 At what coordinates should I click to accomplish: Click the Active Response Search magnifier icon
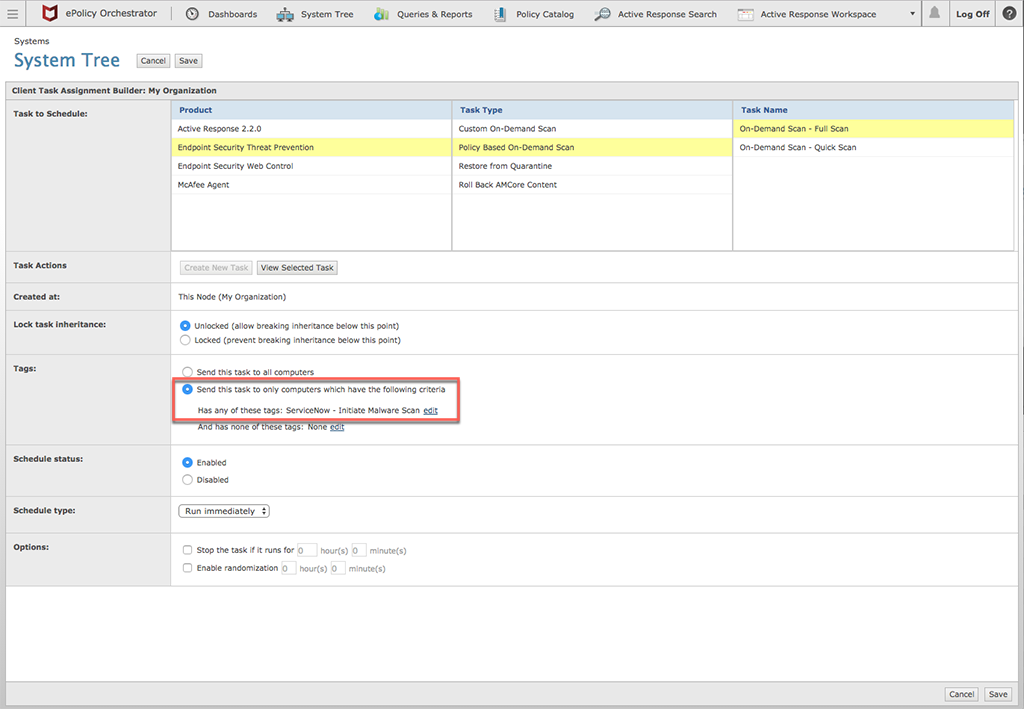(602, 14)
